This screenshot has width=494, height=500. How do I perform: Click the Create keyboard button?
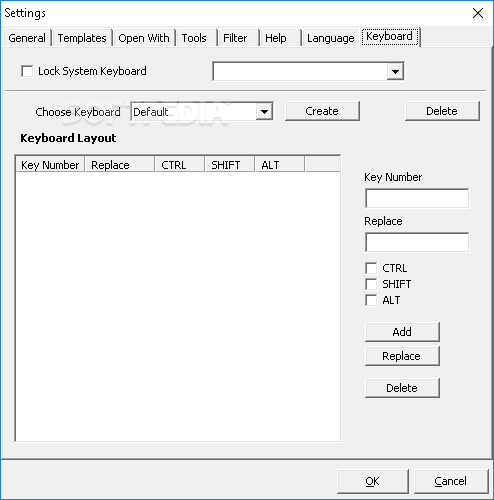(x=322, y=111)
